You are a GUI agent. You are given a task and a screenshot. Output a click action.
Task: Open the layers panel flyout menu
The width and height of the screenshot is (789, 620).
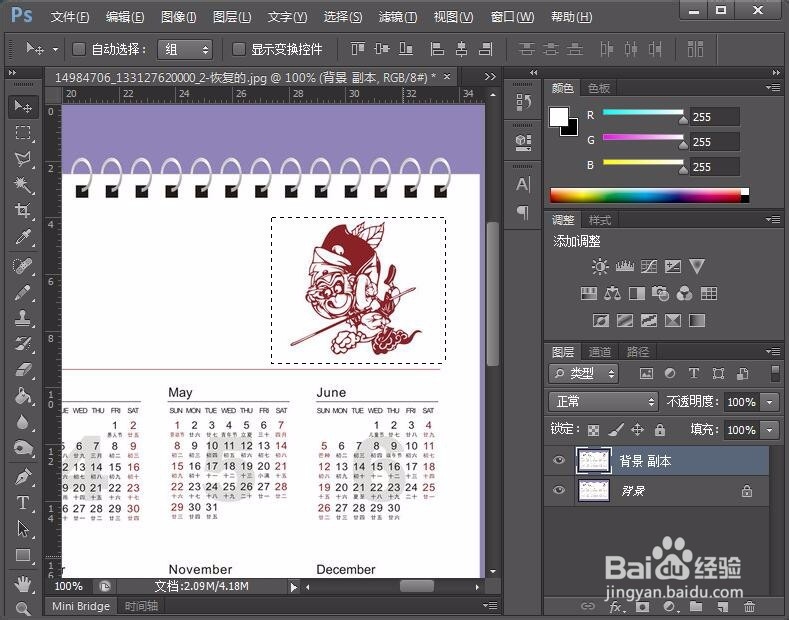tap(773, 351)
